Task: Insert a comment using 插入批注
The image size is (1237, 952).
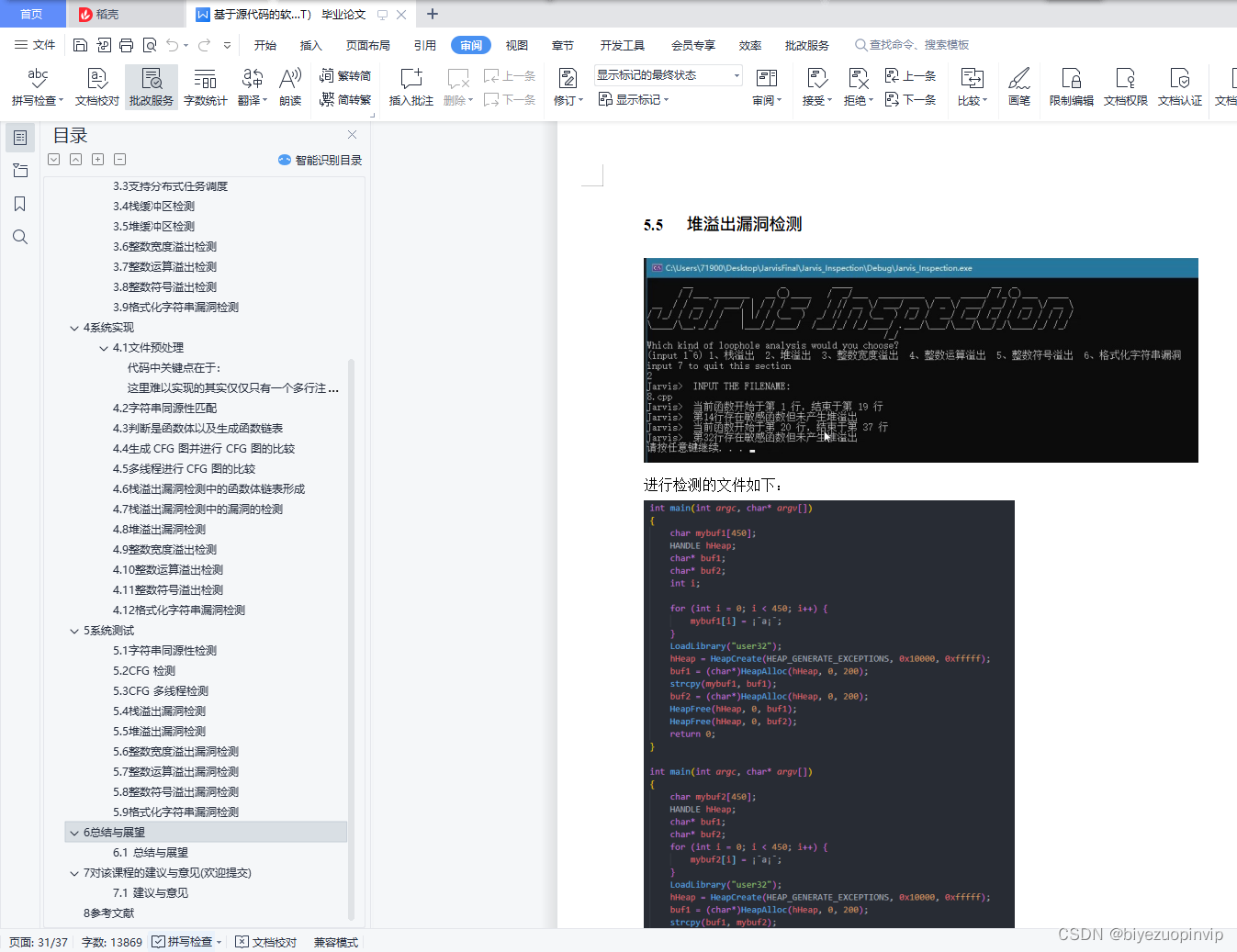Action: (410, 87)
